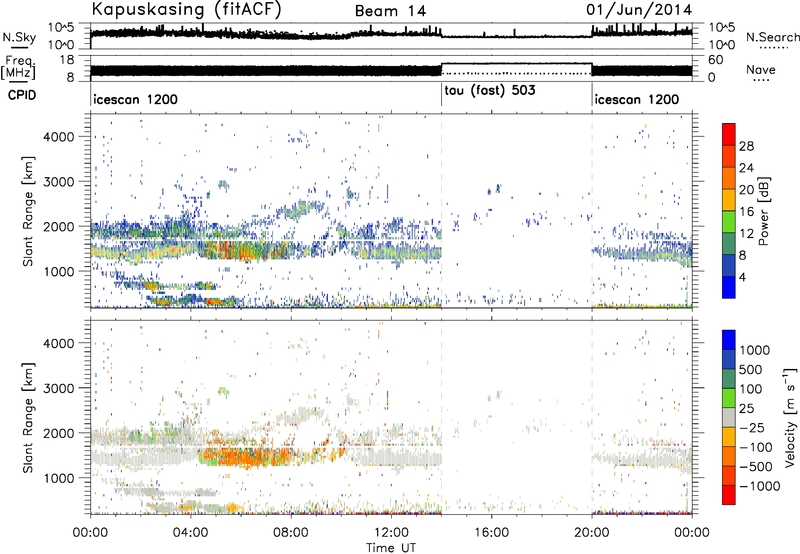Click the 4000 tick on velocity panel axis

tap(59, 343)
